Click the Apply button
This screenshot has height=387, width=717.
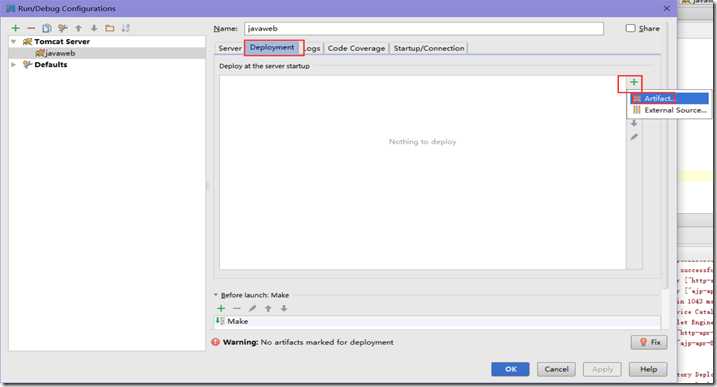pos(602,369)
